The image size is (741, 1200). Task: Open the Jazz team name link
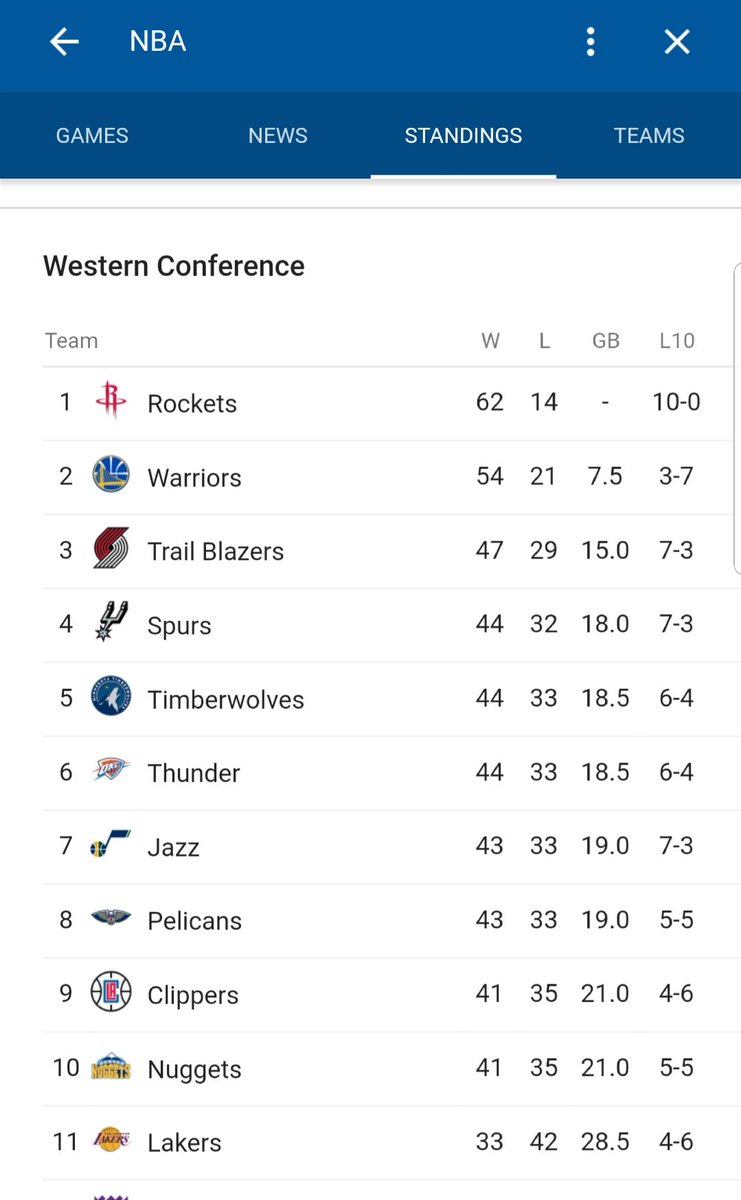(173, 847)
